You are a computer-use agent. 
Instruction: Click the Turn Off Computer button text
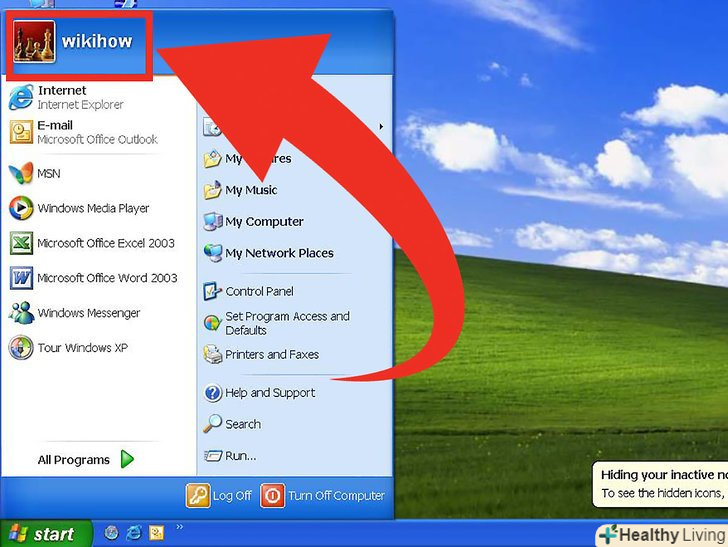337,496
